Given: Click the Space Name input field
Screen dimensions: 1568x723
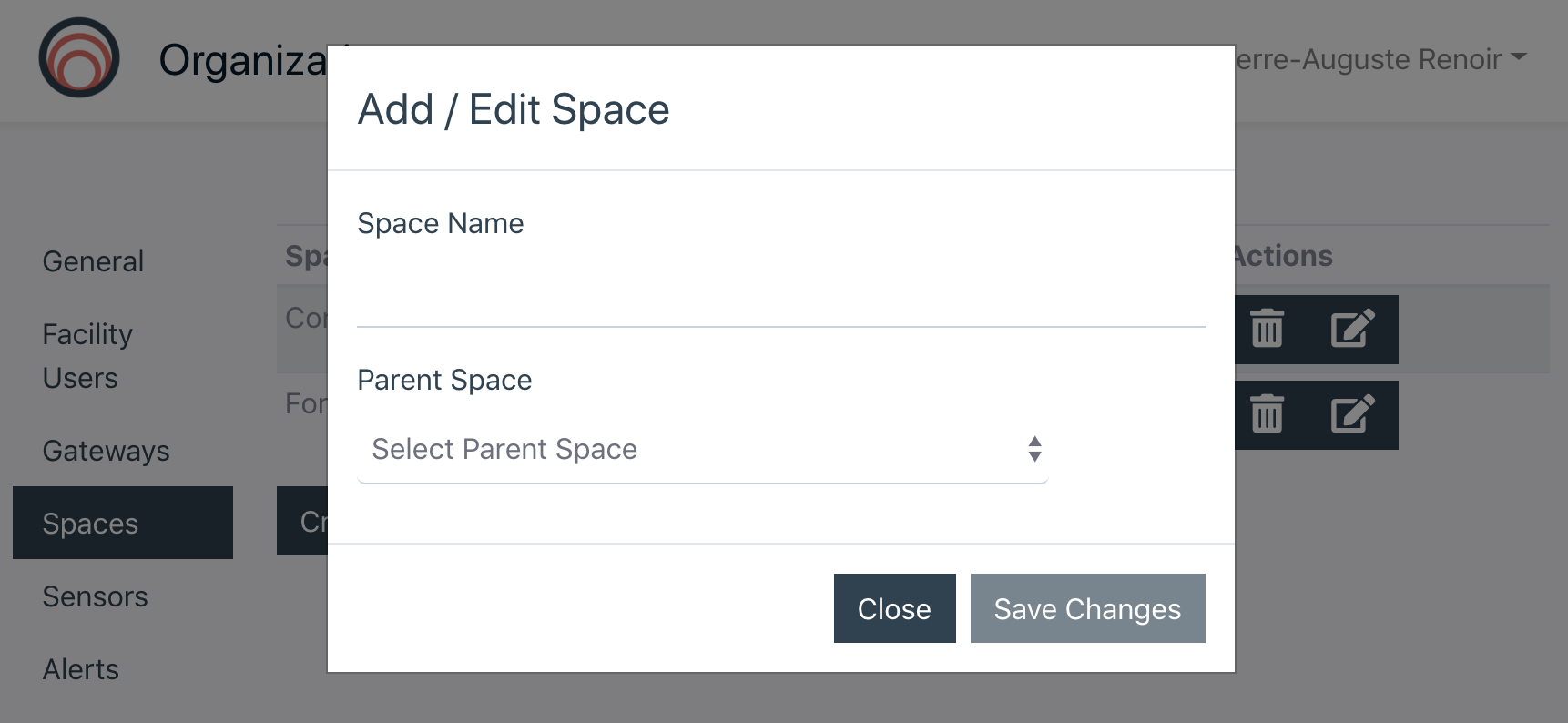Looking at the screenshot, I should click(781, 293).
